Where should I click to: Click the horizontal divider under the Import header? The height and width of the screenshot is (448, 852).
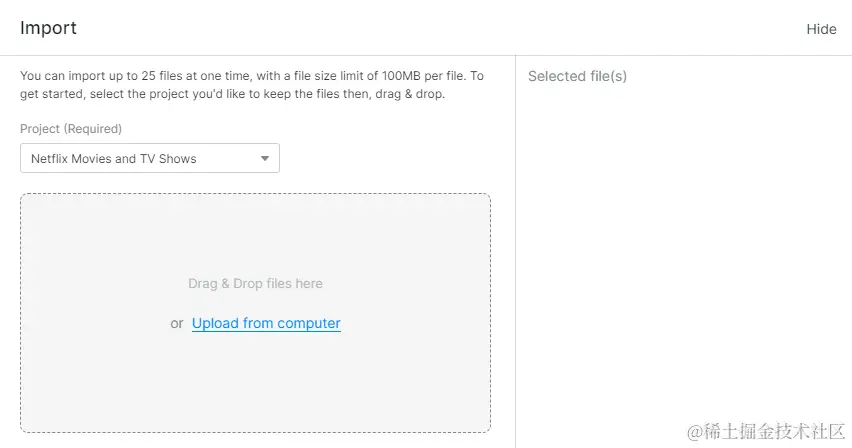tap(426, 55)
